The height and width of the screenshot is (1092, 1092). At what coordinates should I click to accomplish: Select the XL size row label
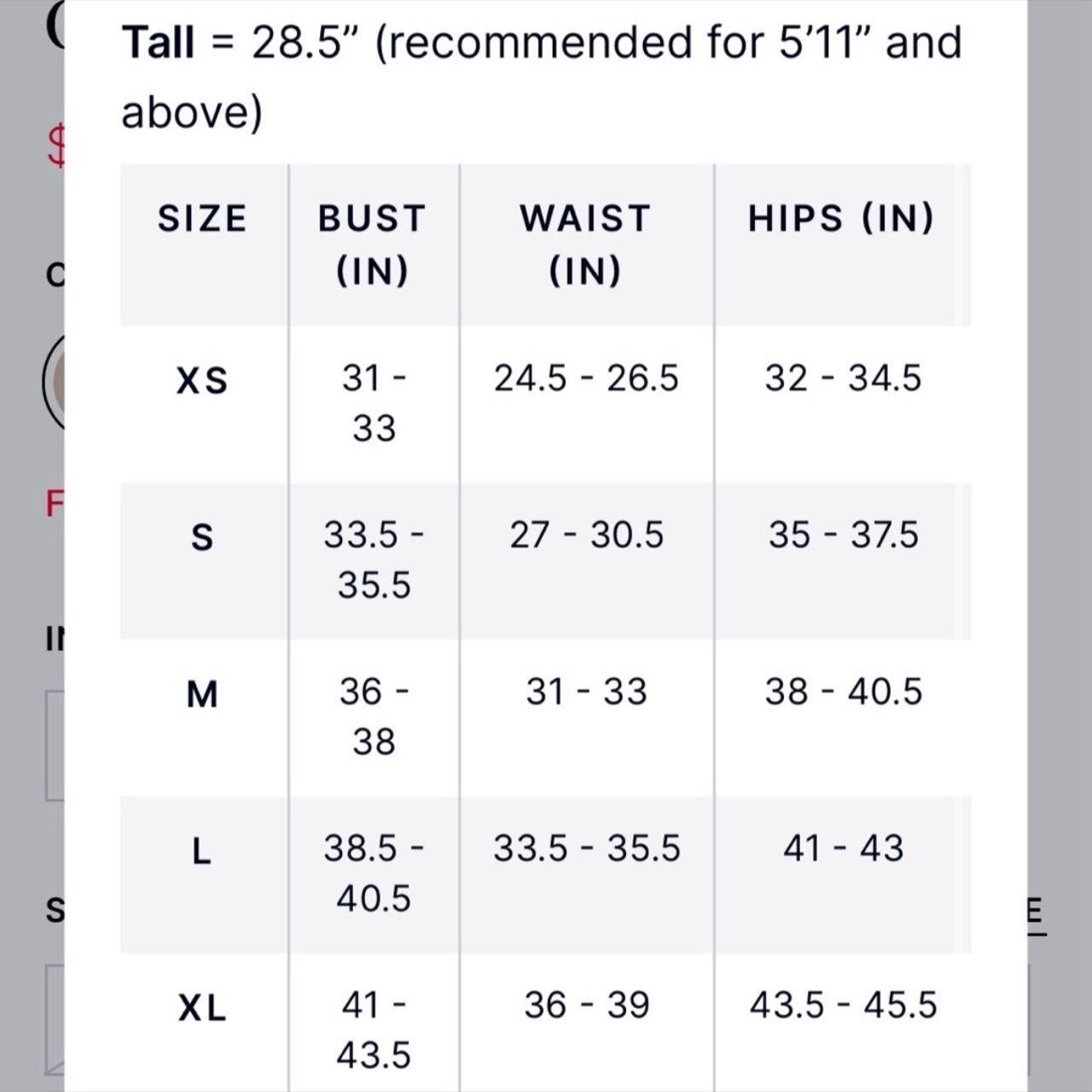[202, 1008]
